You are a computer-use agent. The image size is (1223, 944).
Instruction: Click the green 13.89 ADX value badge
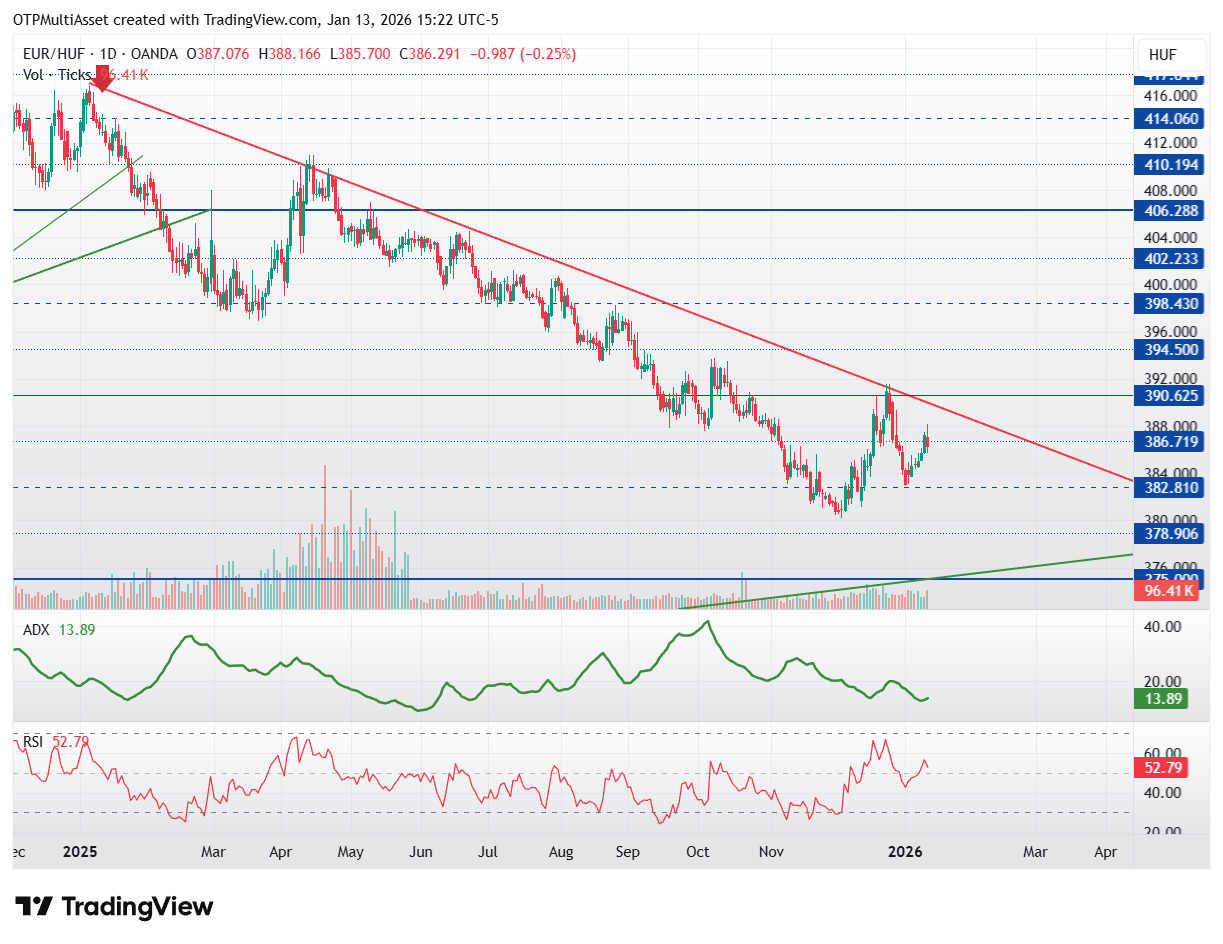1160,699
